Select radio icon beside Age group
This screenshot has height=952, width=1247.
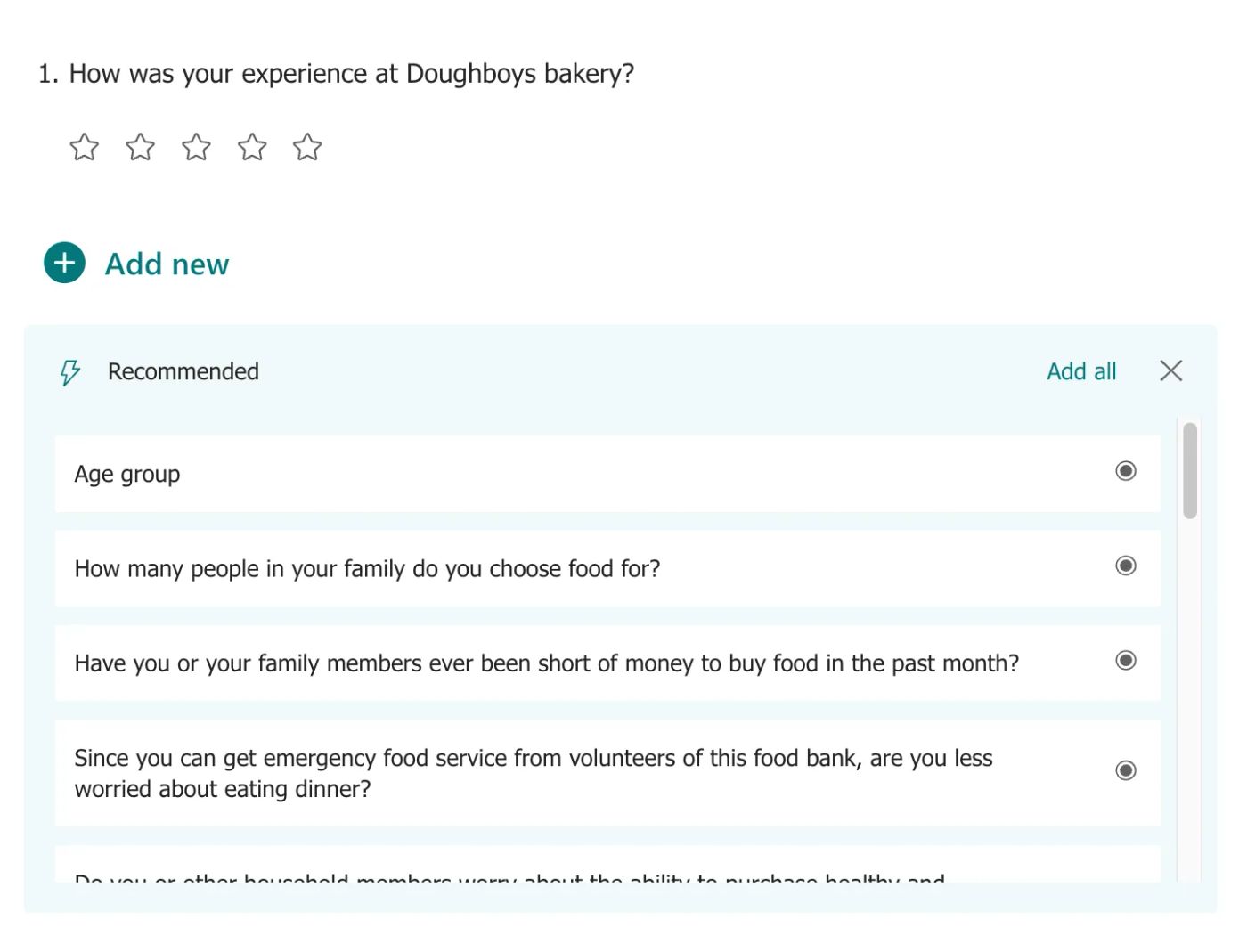1126,471
